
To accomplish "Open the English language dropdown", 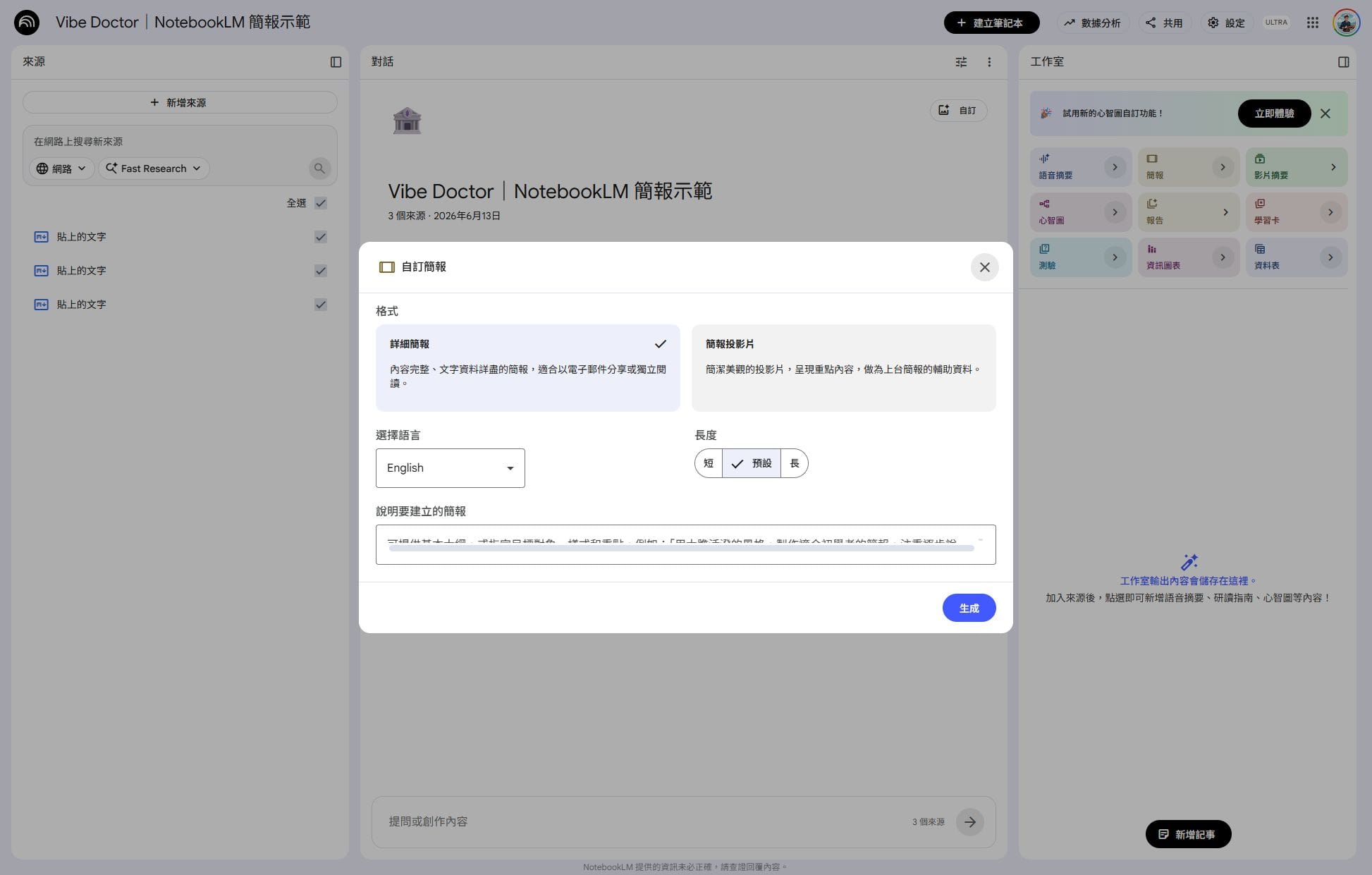I will click(450, 468).
